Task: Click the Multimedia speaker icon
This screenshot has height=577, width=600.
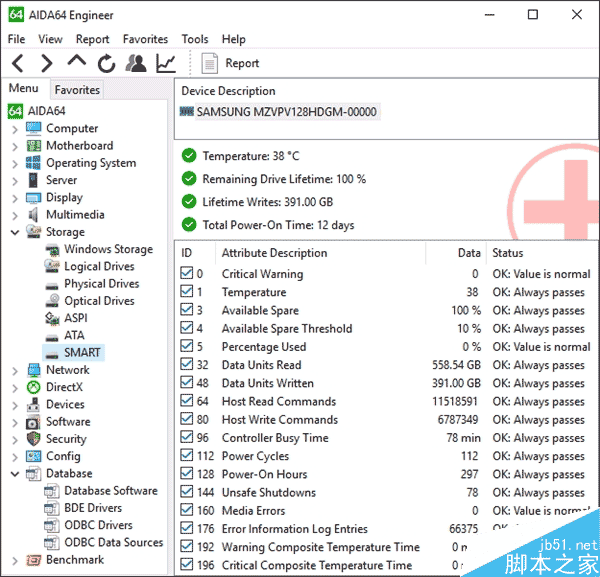Action: point(33,215)
